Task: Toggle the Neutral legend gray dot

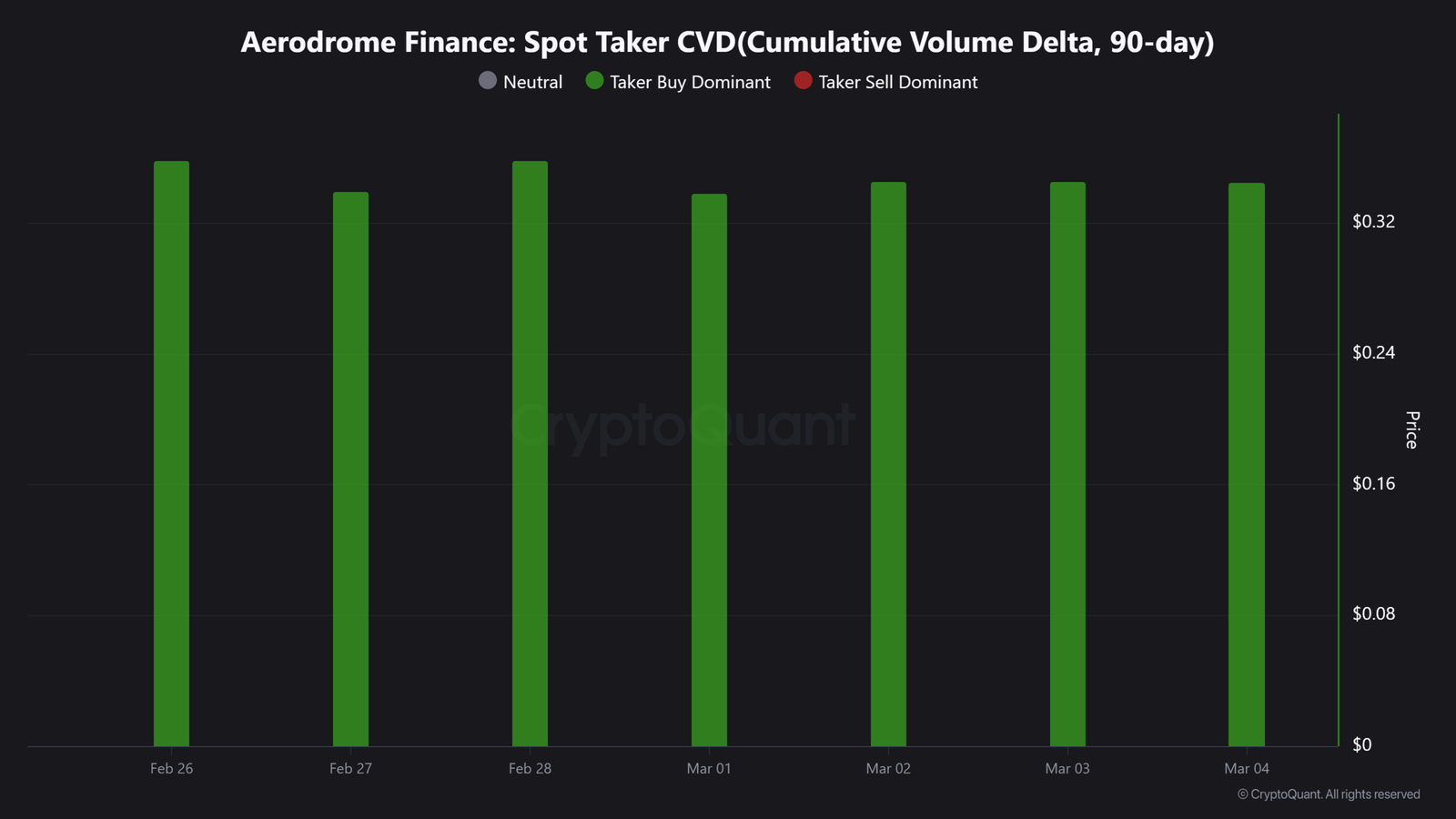Action: click(x=488, y=81)
